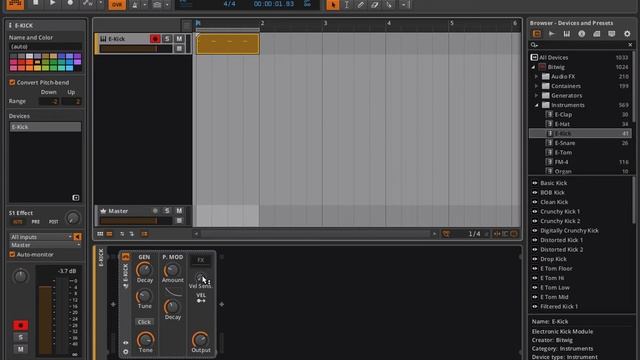
Task: Open the Multisamples browser tab (keyboard icon)
Action: coord(567,34)
